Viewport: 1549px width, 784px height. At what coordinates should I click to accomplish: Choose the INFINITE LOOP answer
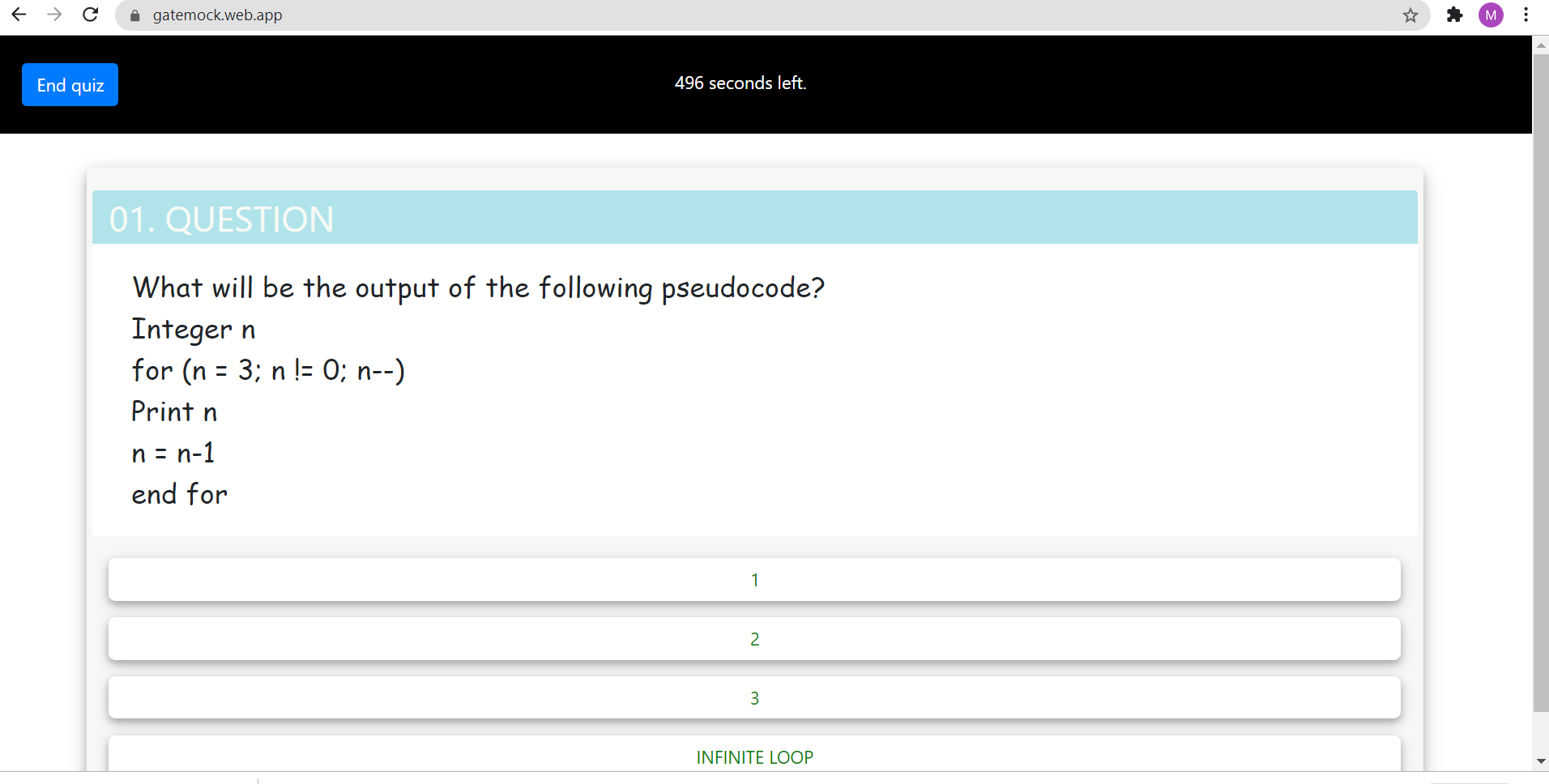[754, 756]
